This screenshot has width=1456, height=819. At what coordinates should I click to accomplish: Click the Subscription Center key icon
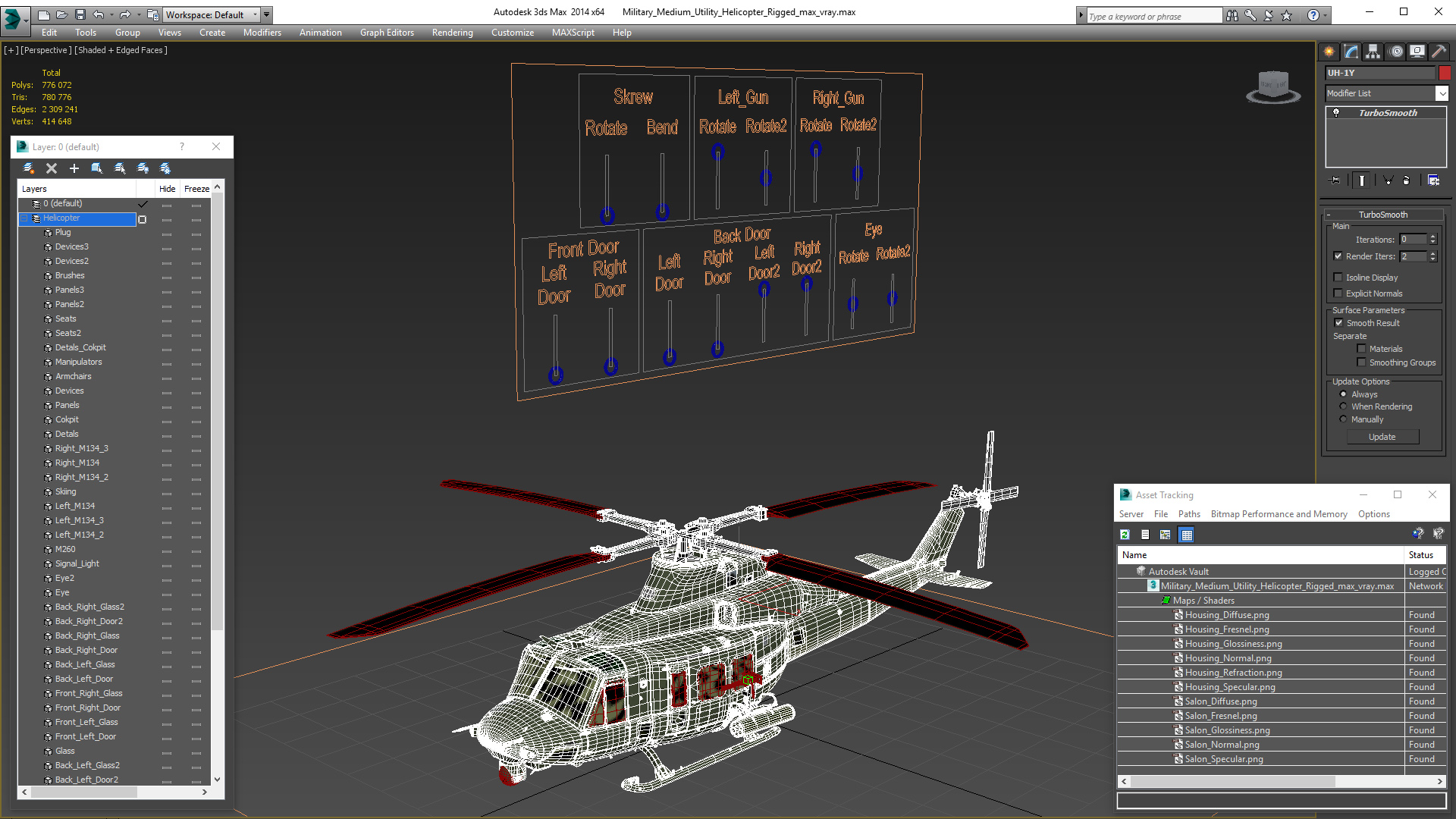[x=1250, y=15]
